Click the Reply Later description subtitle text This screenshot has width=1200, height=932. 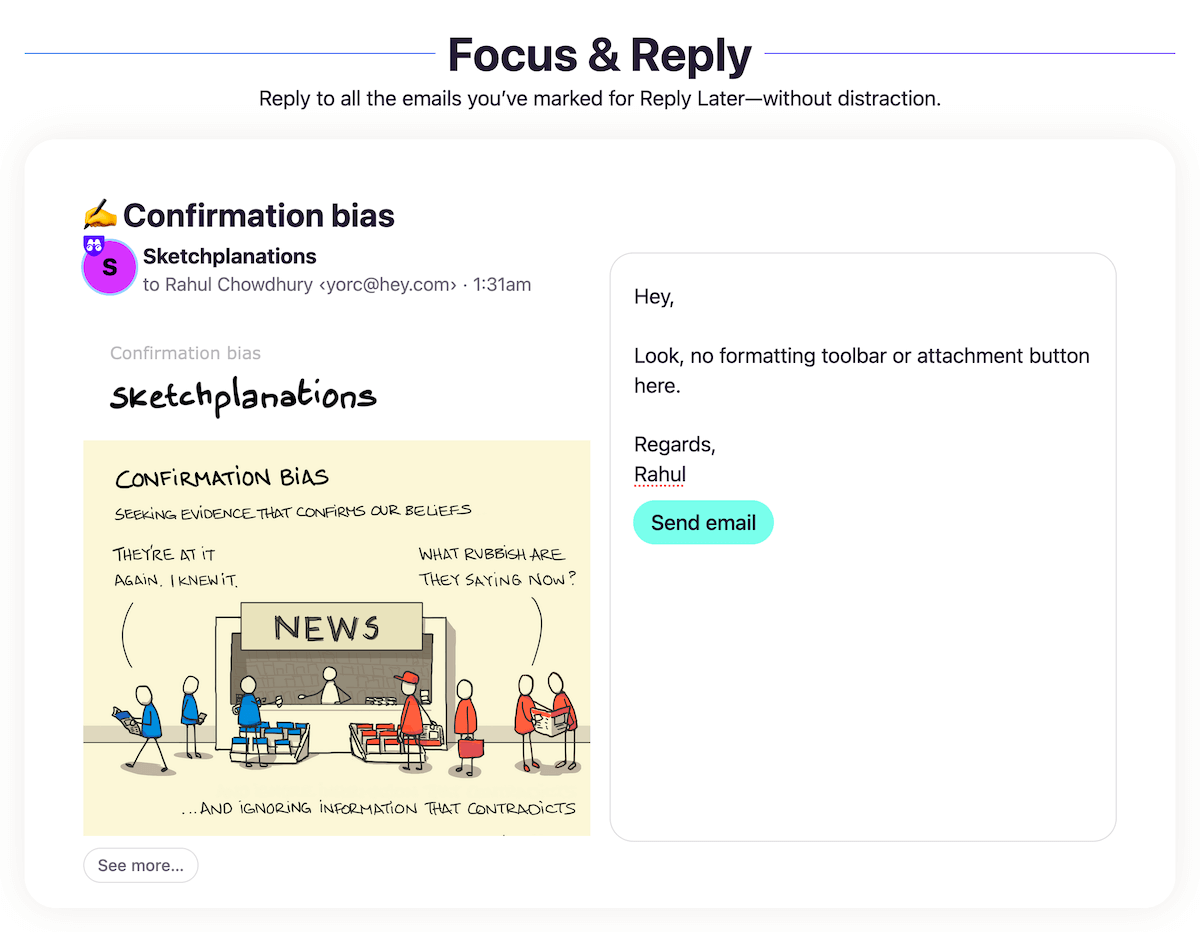click(599, 98)
